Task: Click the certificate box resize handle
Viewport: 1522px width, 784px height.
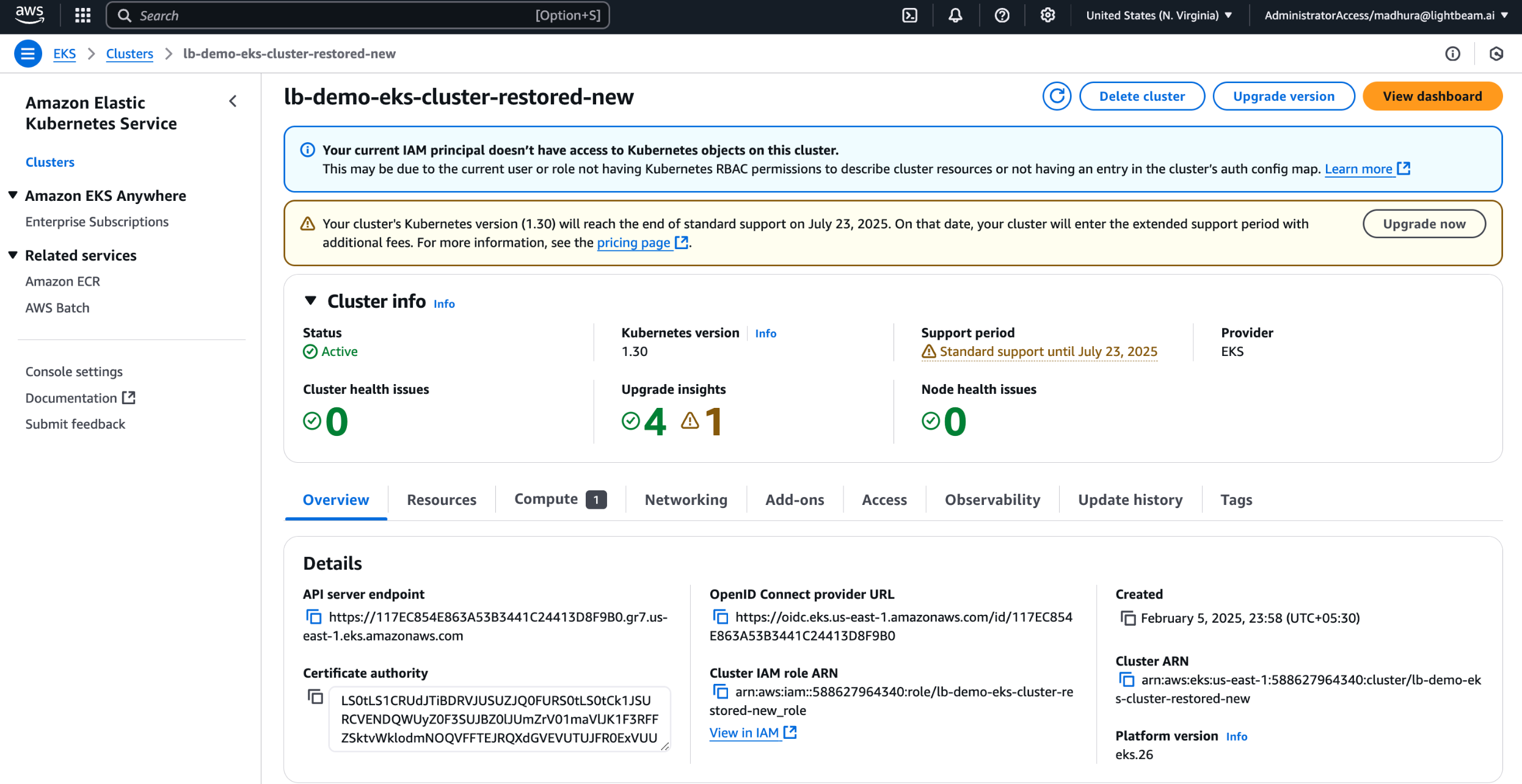Action: tap(665, 746)
